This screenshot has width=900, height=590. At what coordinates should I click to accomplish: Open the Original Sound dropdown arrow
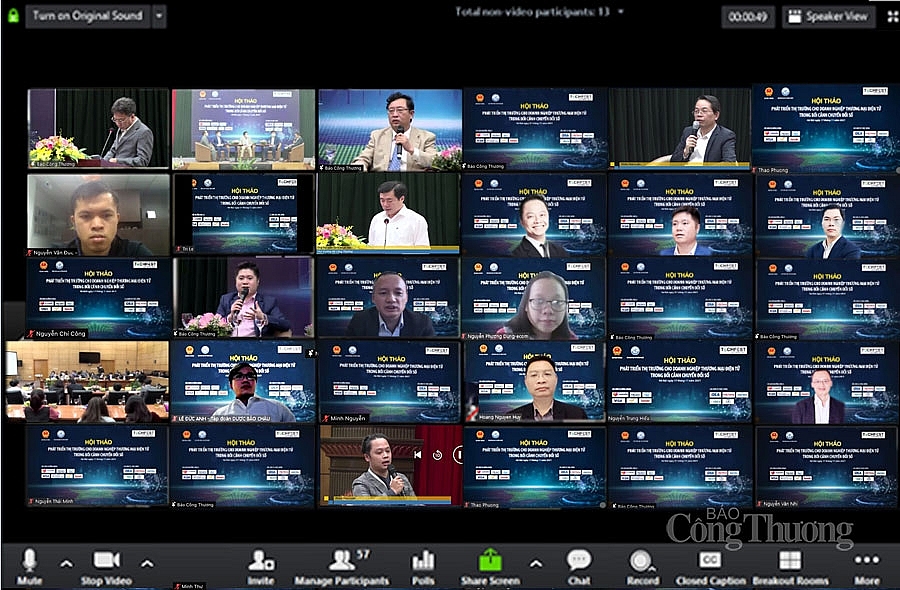tap(159, 16)
